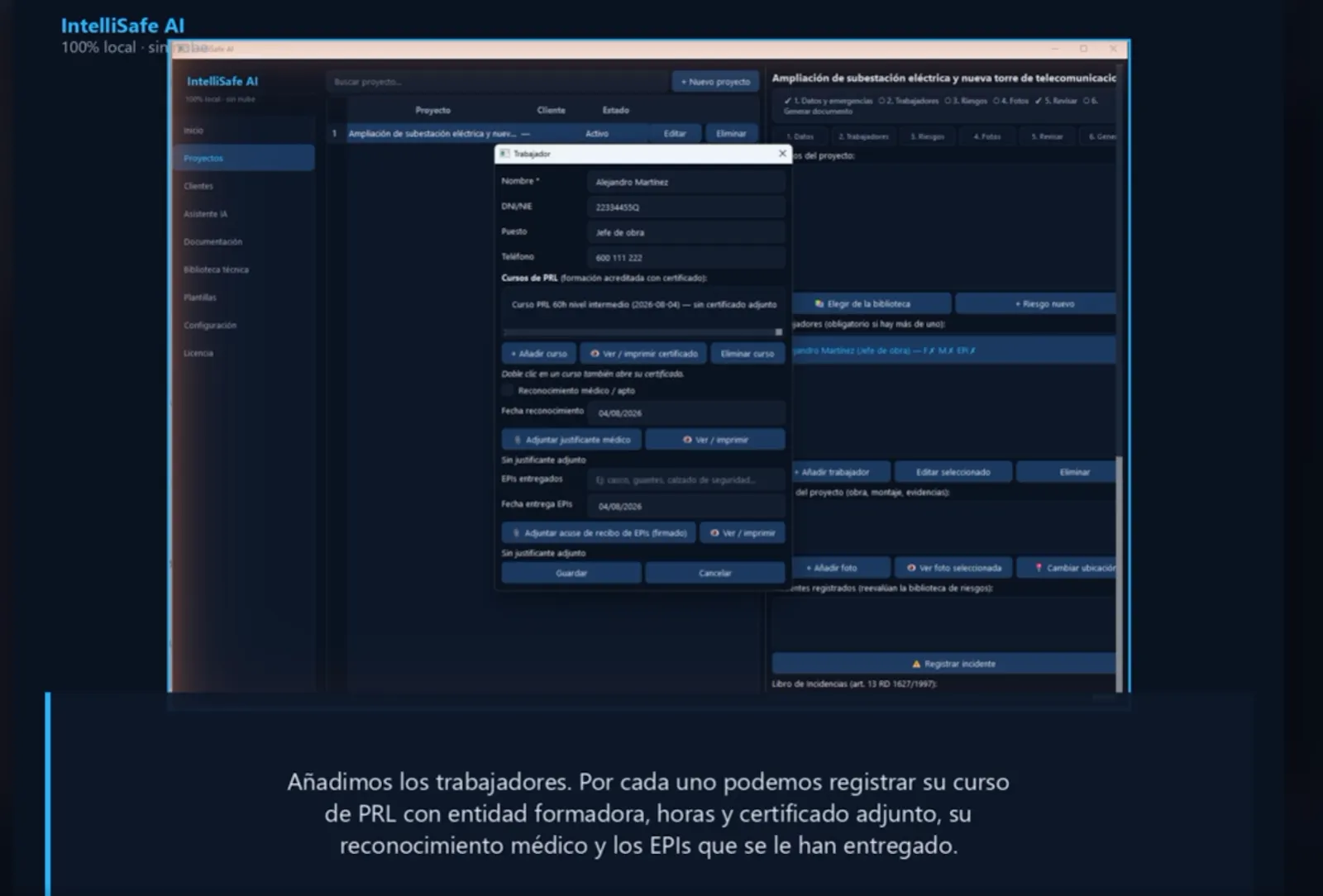Open Proyectos in the sidebar

point(244,158)
